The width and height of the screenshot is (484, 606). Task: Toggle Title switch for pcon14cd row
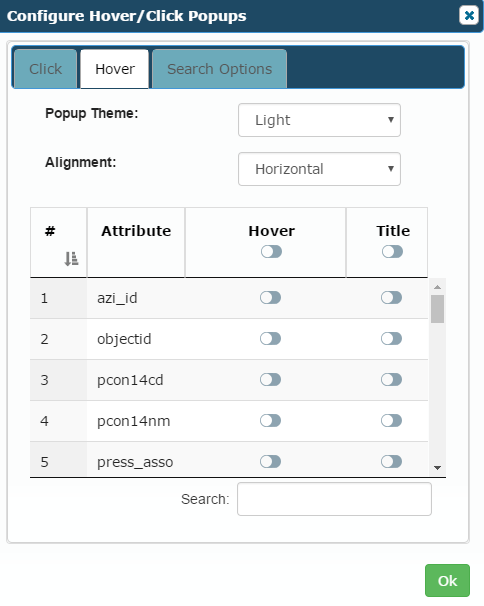[391, 380]
